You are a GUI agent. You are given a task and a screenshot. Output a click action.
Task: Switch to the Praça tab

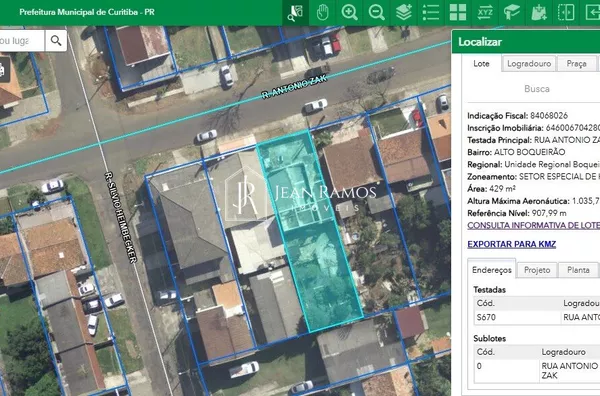577,64
